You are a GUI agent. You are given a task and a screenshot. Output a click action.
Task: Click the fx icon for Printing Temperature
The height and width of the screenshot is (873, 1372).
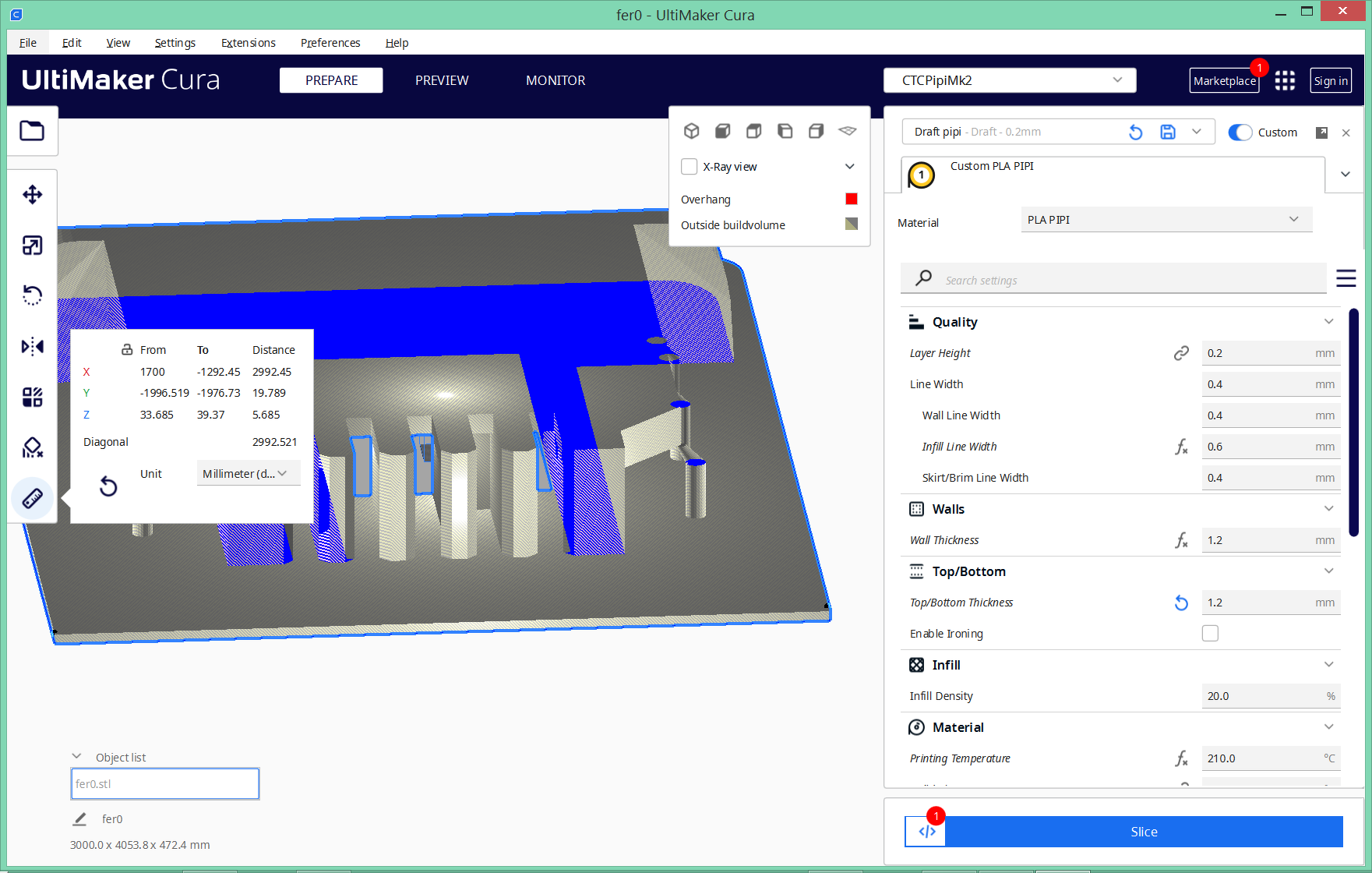click(1181, 758)
